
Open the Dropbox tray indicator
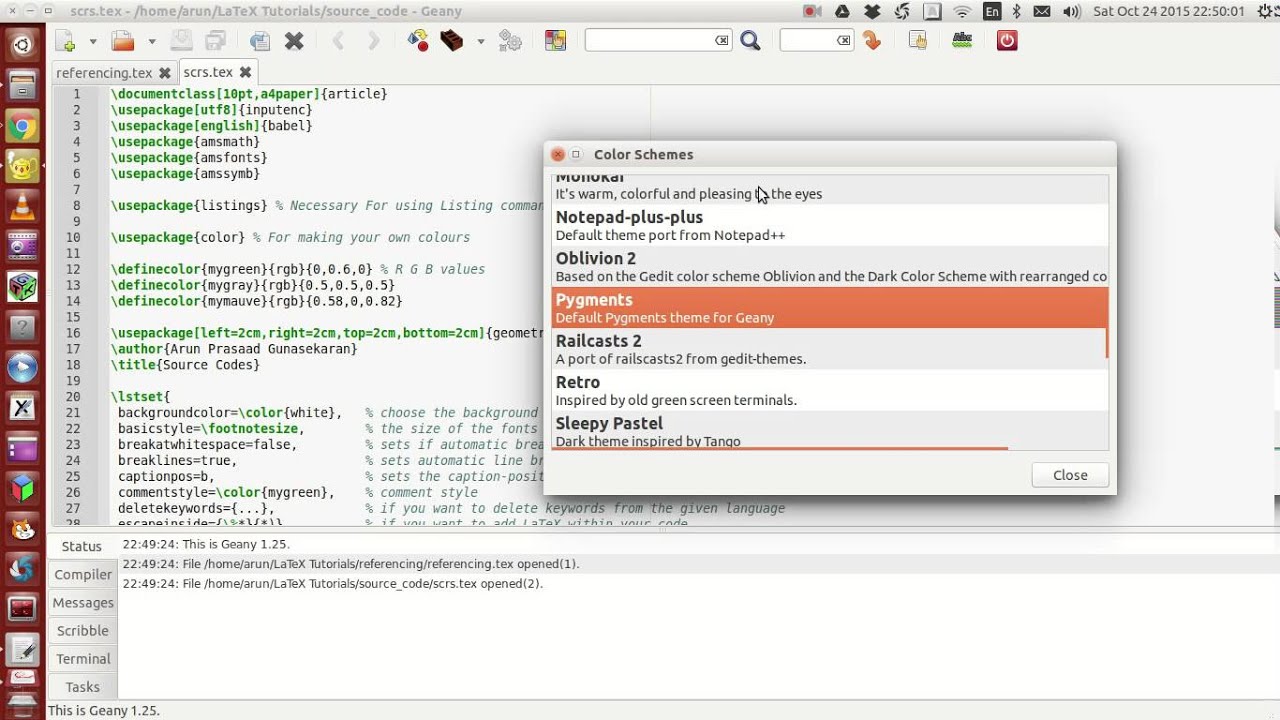pos(872,12)
